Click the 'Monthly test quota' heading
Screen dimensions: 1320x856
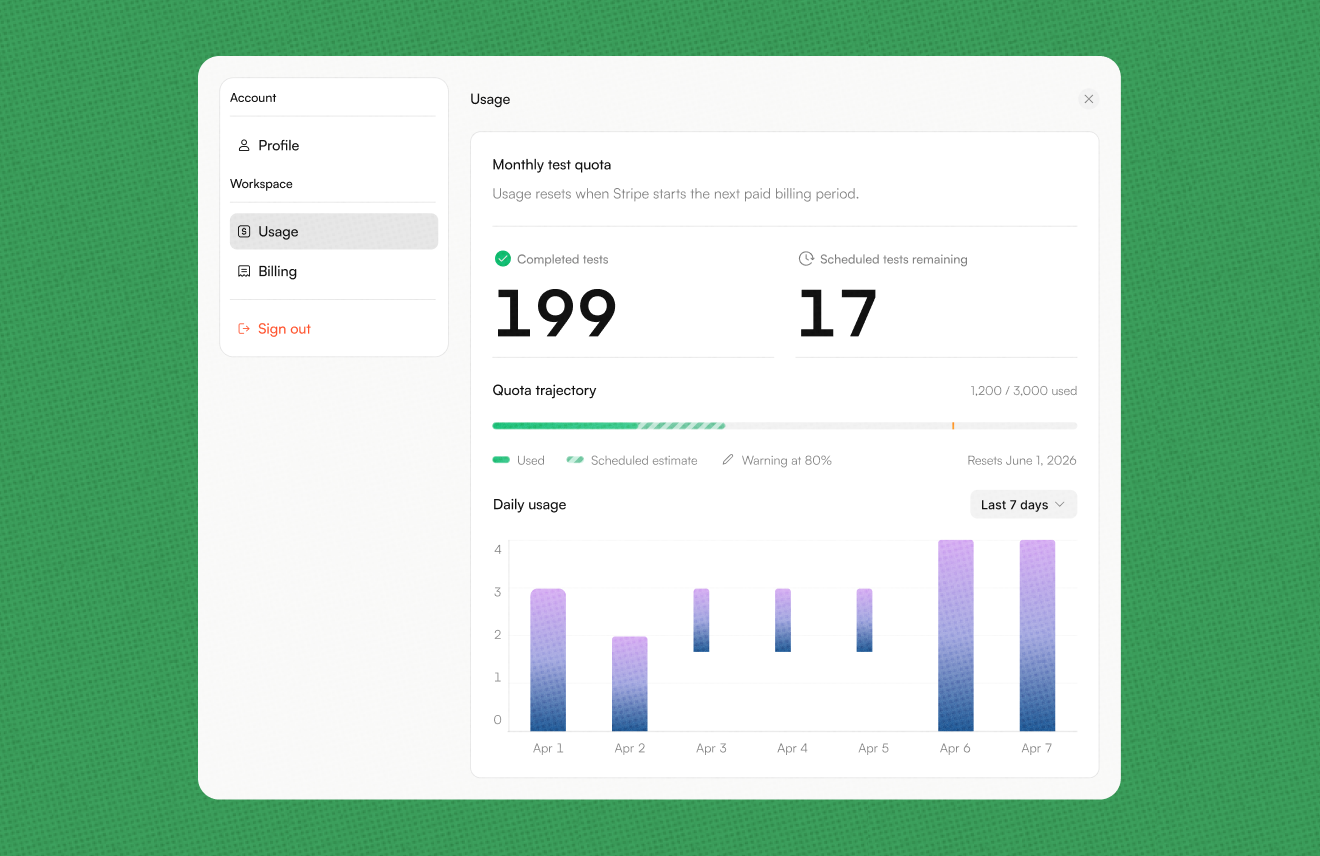point(552,165)
